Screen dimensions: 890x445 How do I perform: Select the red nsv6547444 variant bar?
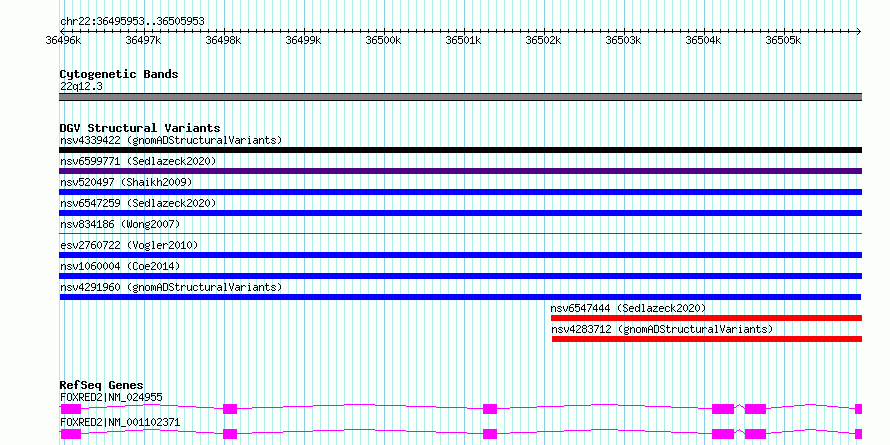pyautogui.click(x=706, y=318)
